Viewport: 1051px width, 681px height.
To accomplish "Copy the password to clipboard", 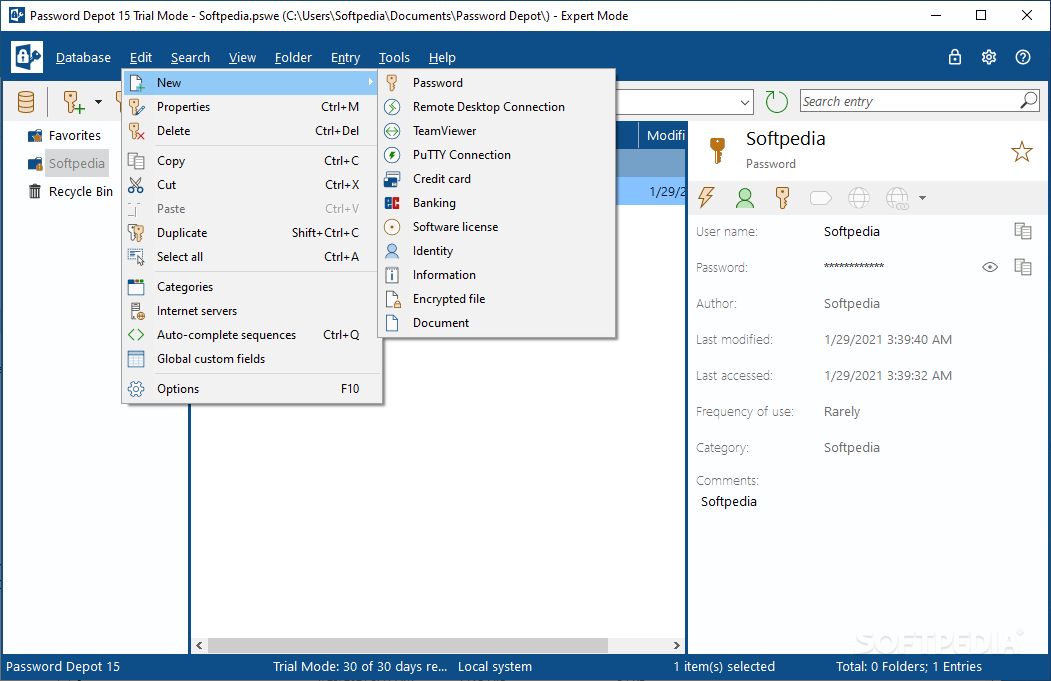I will pos(1023,267).
